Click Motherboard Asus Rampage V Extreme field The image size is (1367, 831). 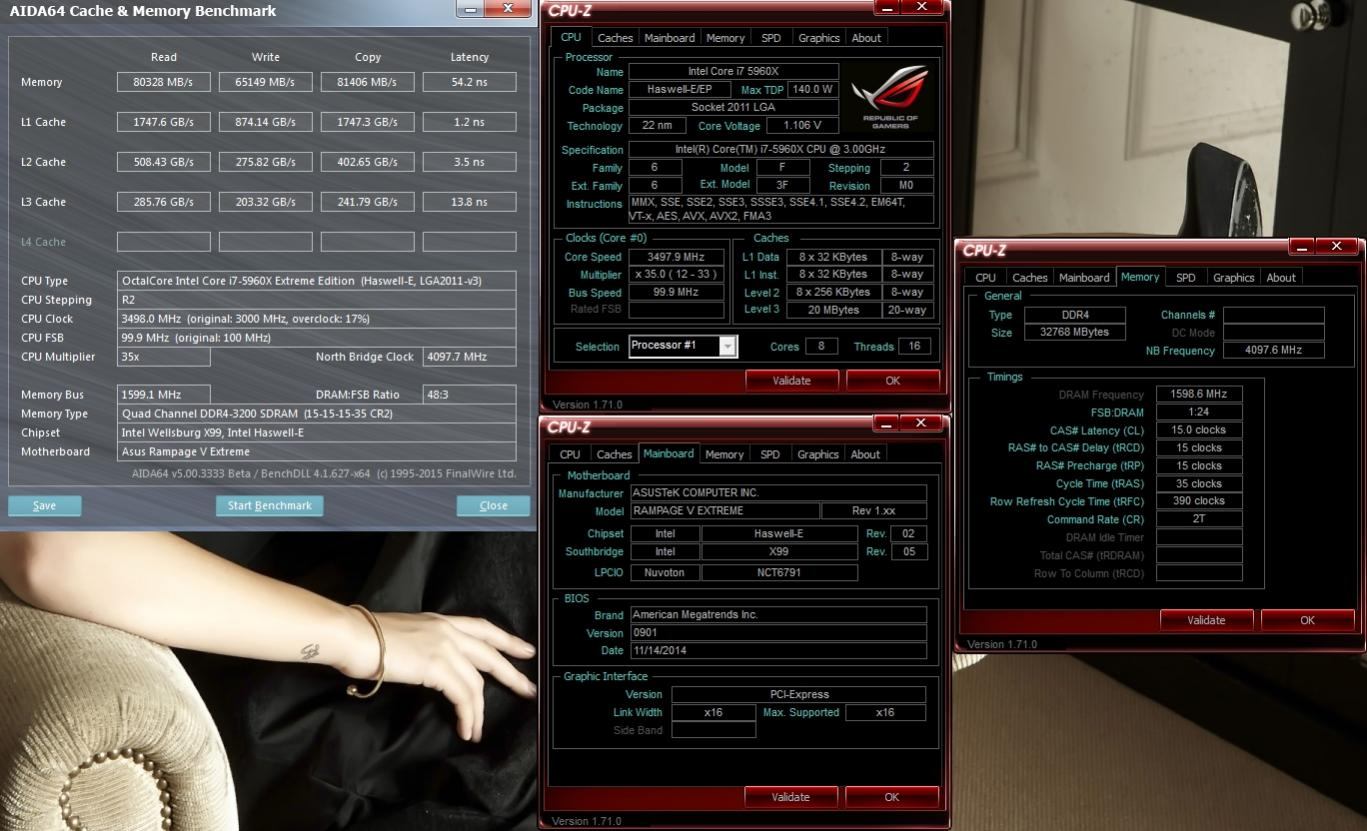tap(317, 452)
